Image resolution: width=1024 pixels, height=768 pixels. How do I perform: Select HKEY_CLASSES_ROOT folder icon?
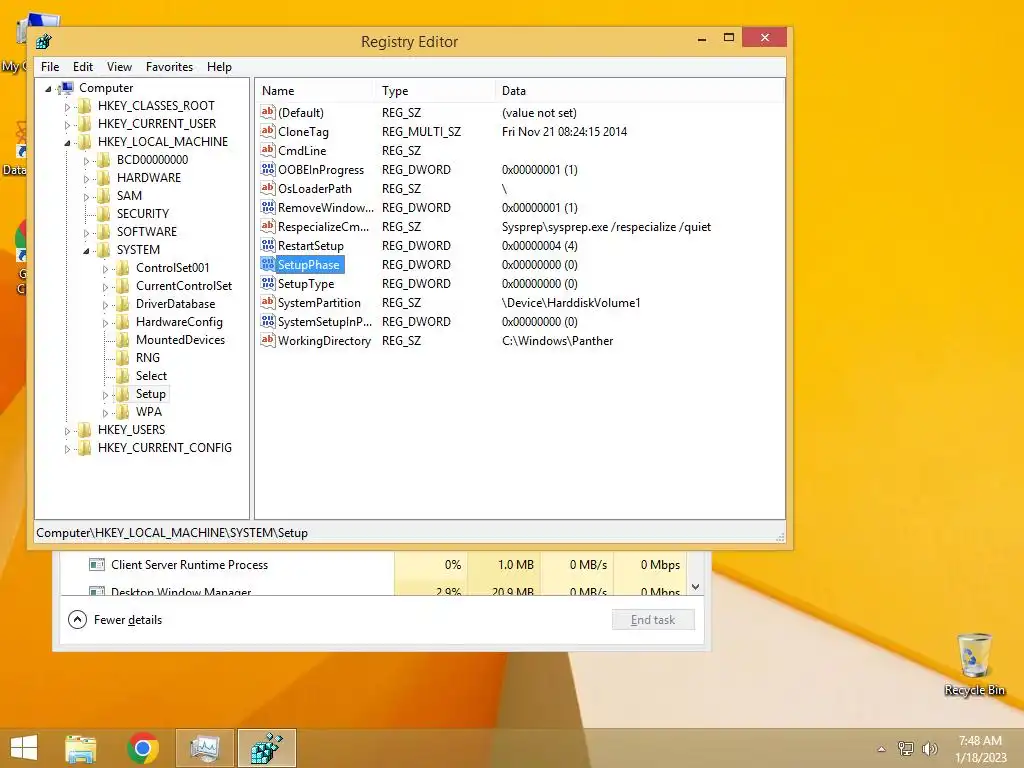[84, 106]
